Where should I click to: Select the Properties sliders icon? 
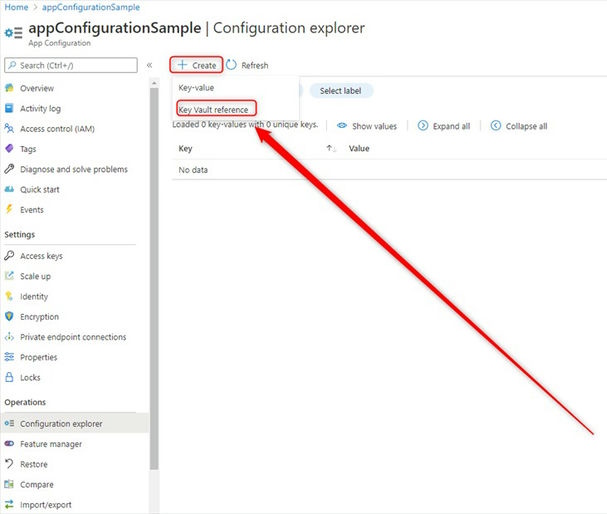[x=9, y=357]
